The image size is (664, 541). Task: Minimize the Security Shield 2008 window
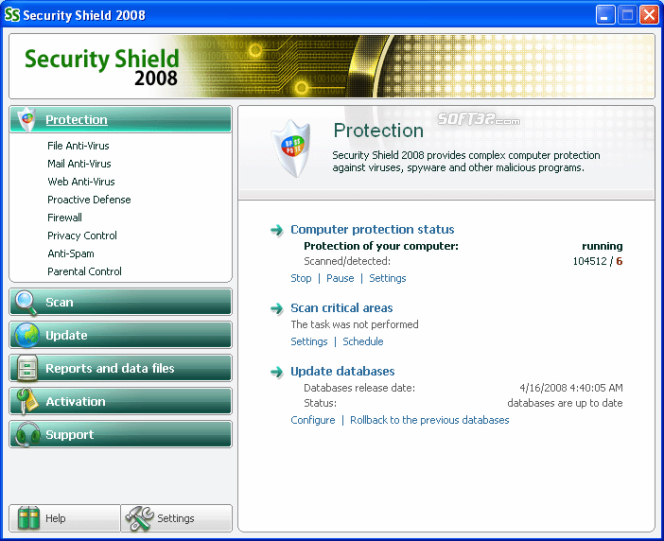tap(605, 15)
